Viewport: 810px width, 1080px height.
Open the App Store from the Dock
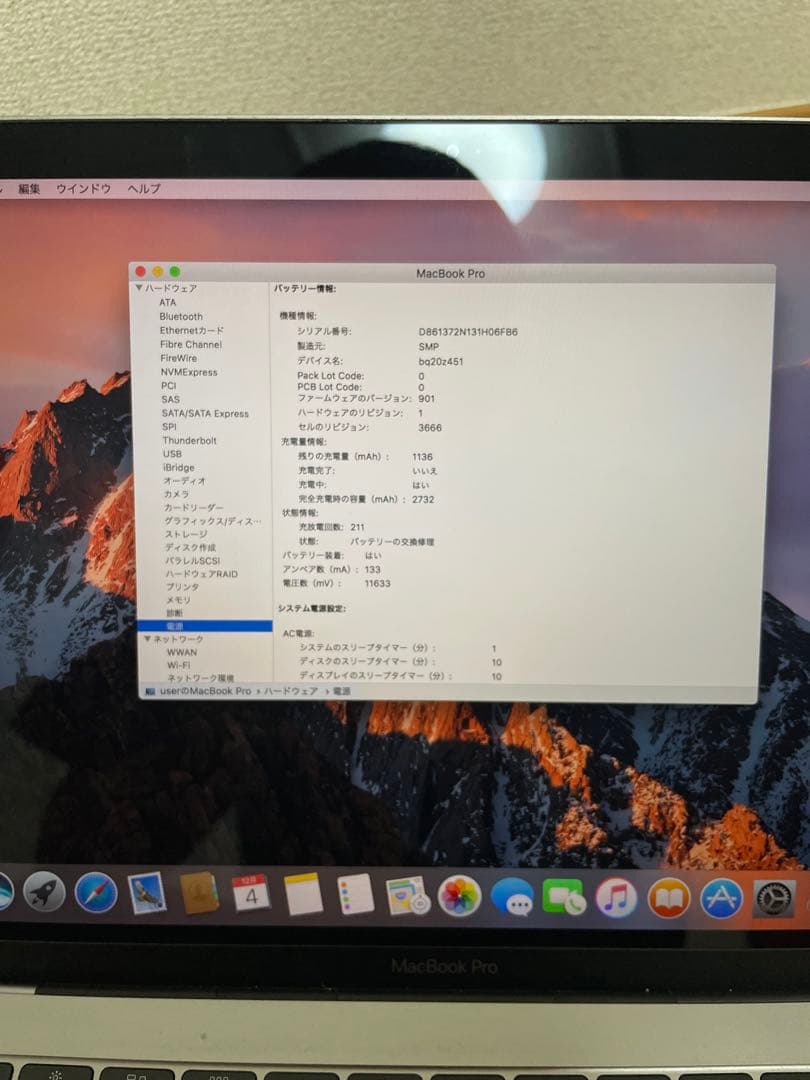[720, 898]
